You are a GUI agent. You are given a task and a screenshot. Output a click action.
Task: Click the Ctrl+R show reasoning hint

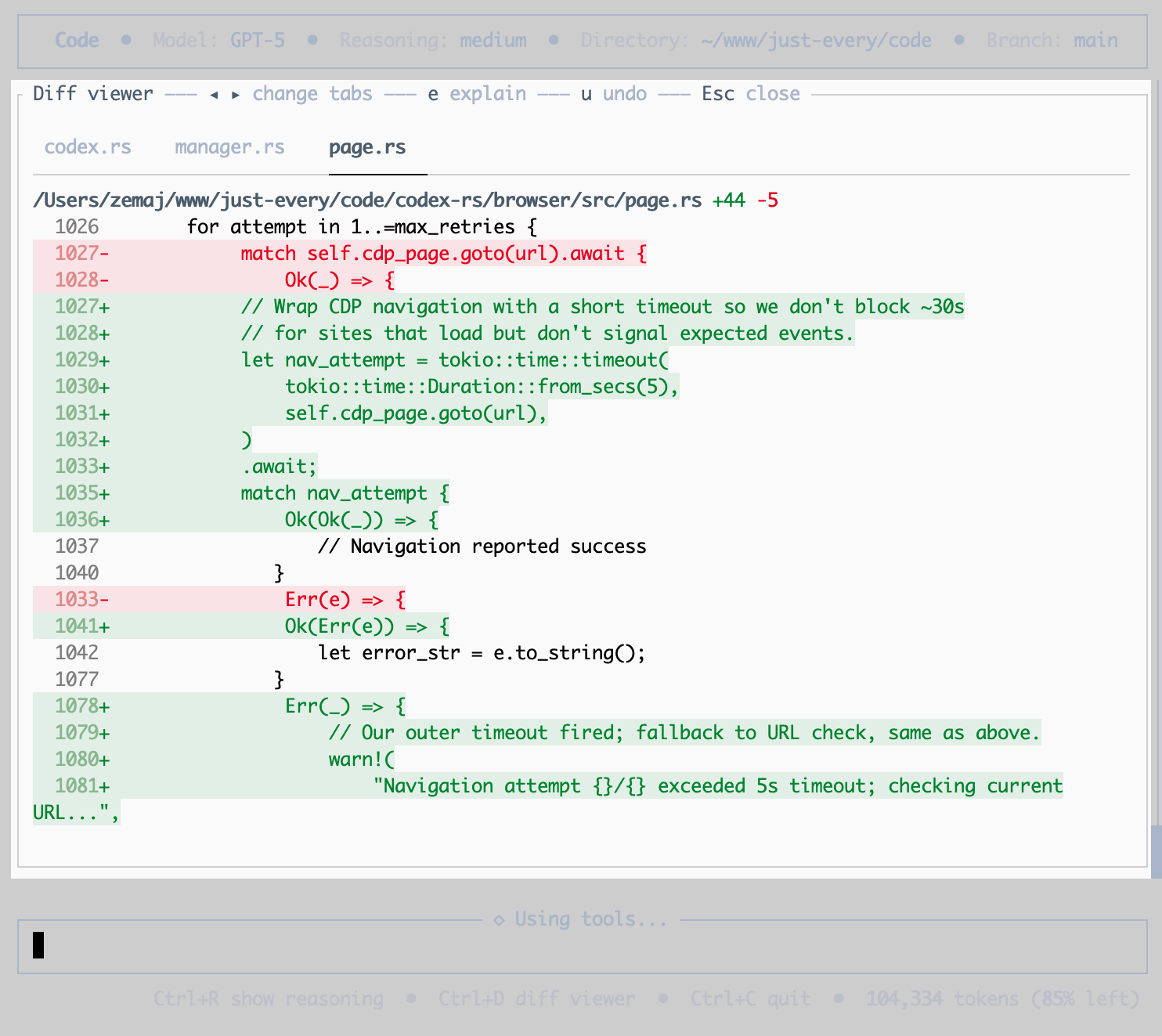(x=269, y=999)
